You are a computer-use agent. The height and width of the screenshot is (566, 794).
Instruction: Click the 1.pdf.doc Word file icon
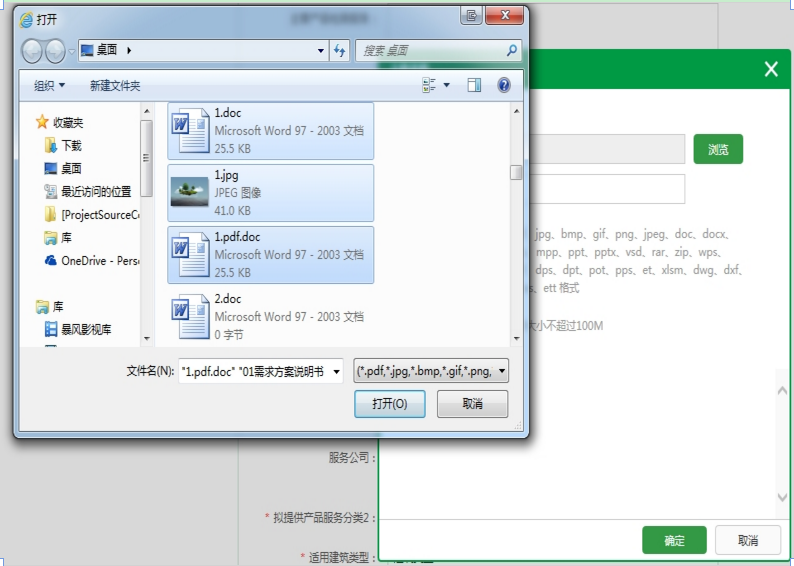190,255
